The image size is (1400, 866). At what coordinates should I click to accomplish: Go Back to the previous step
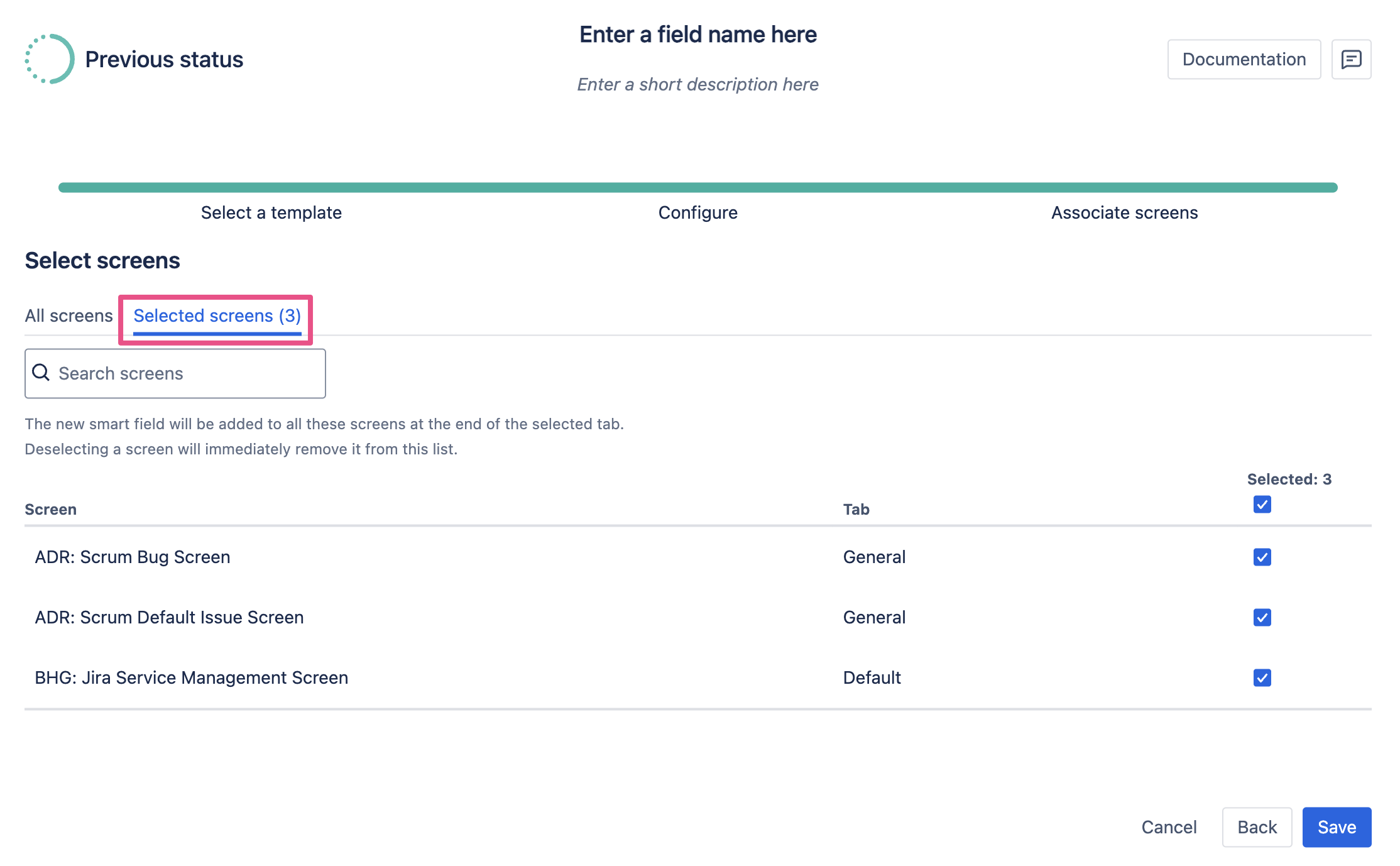1257,827
